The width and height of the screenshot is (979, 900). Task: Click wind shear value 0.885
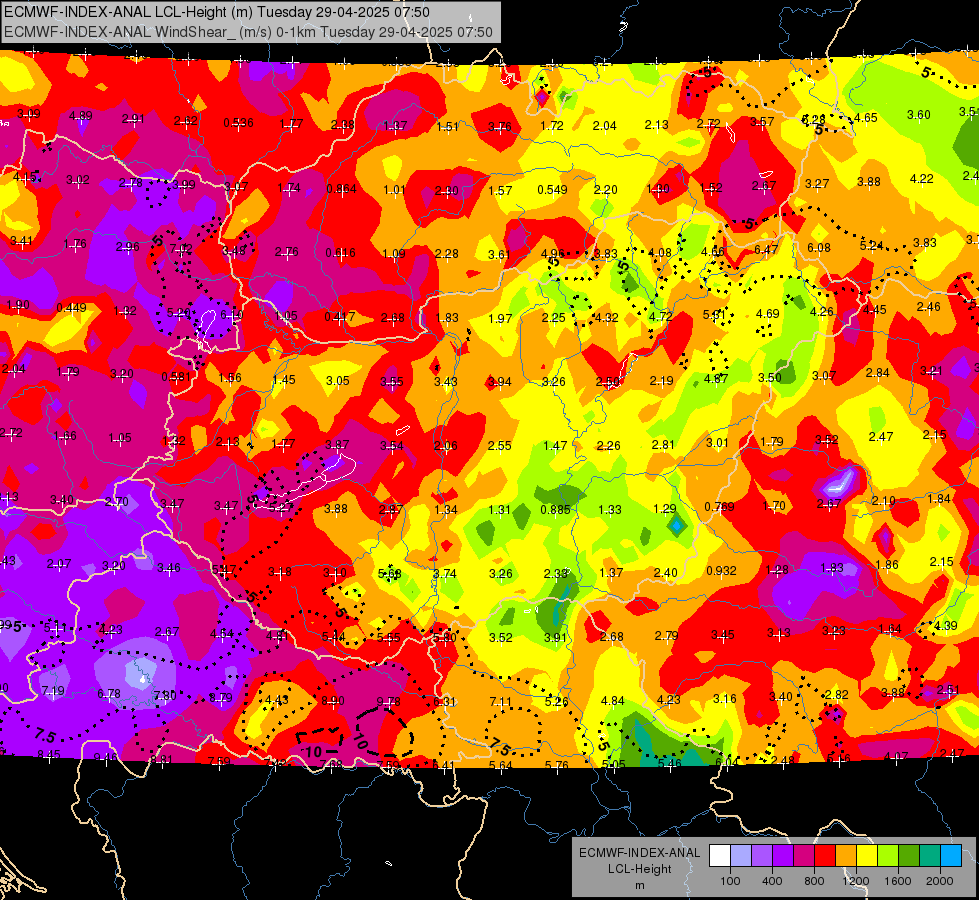(556, 509)
